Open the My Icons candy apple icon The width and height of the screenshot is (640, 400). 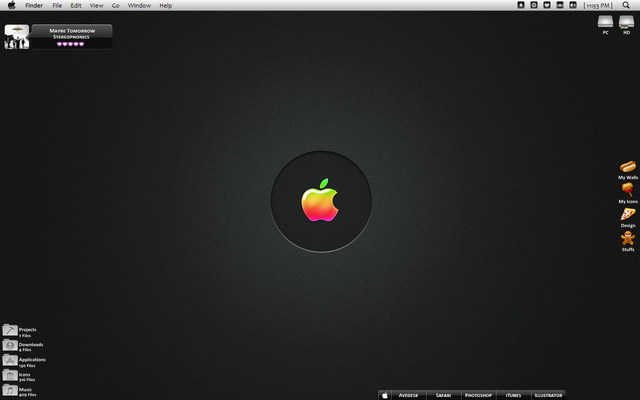628,190
